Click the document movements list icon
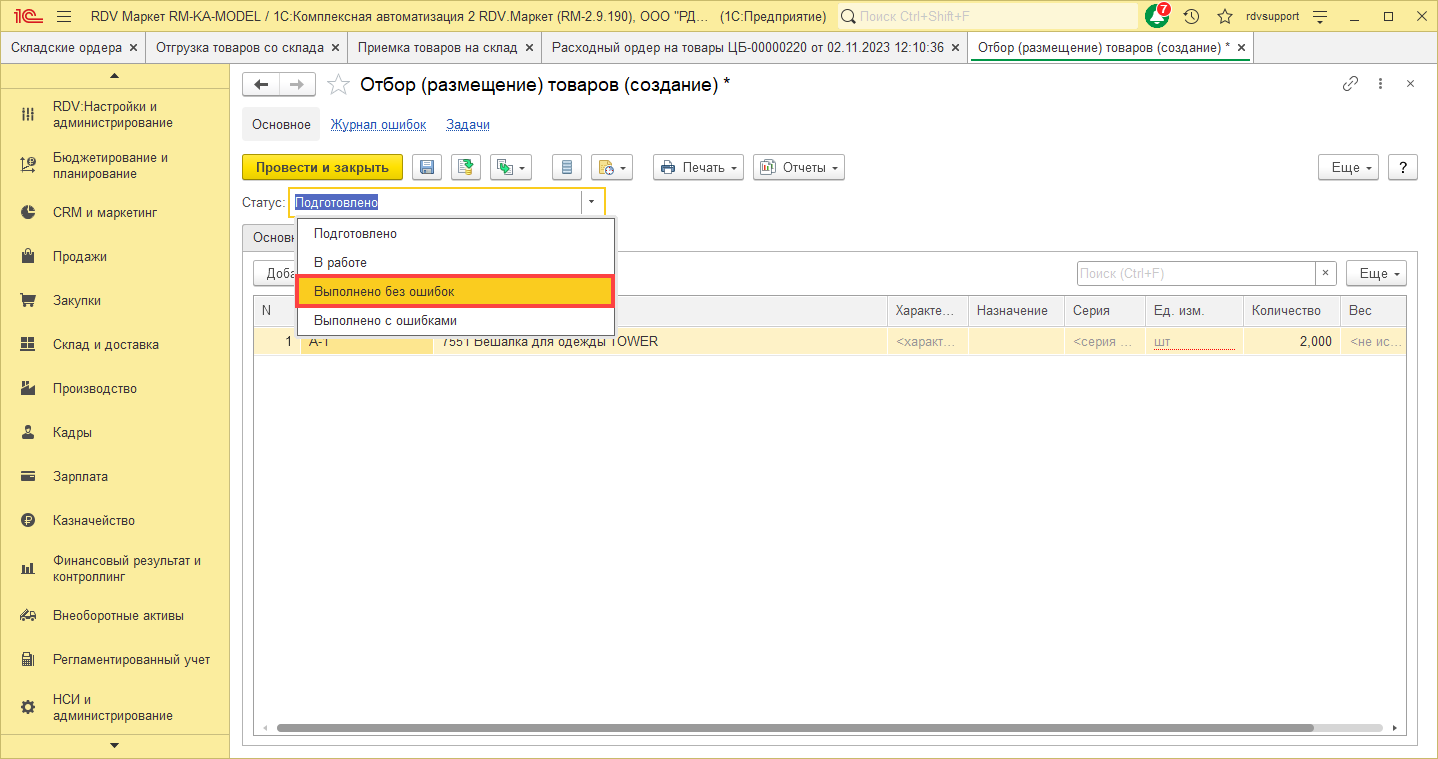This screenshot has width=1438, height=759. 567,168
